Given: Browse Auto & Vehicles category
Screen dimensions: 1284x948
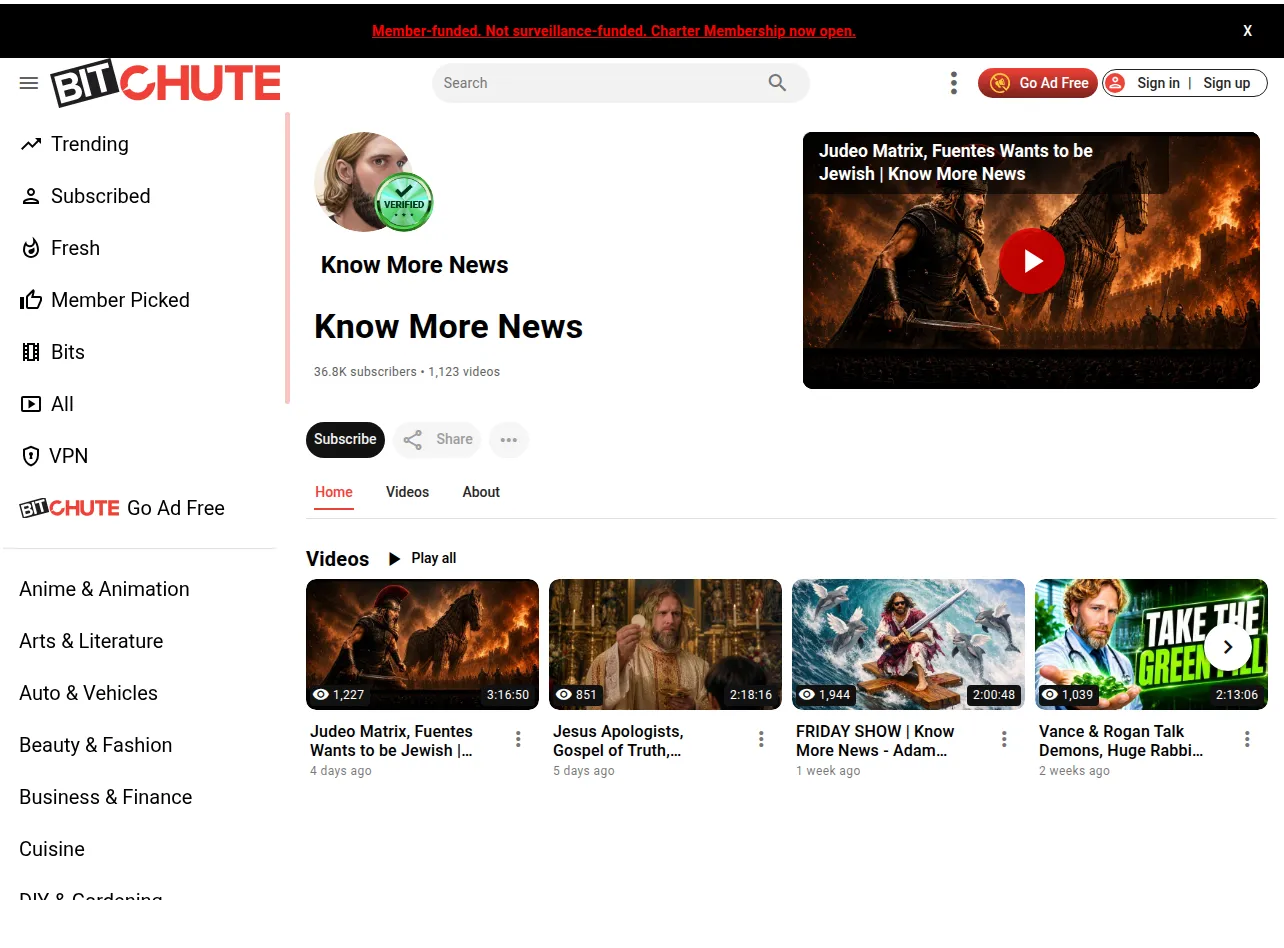Looking at the screenshot, I should 88,693.
